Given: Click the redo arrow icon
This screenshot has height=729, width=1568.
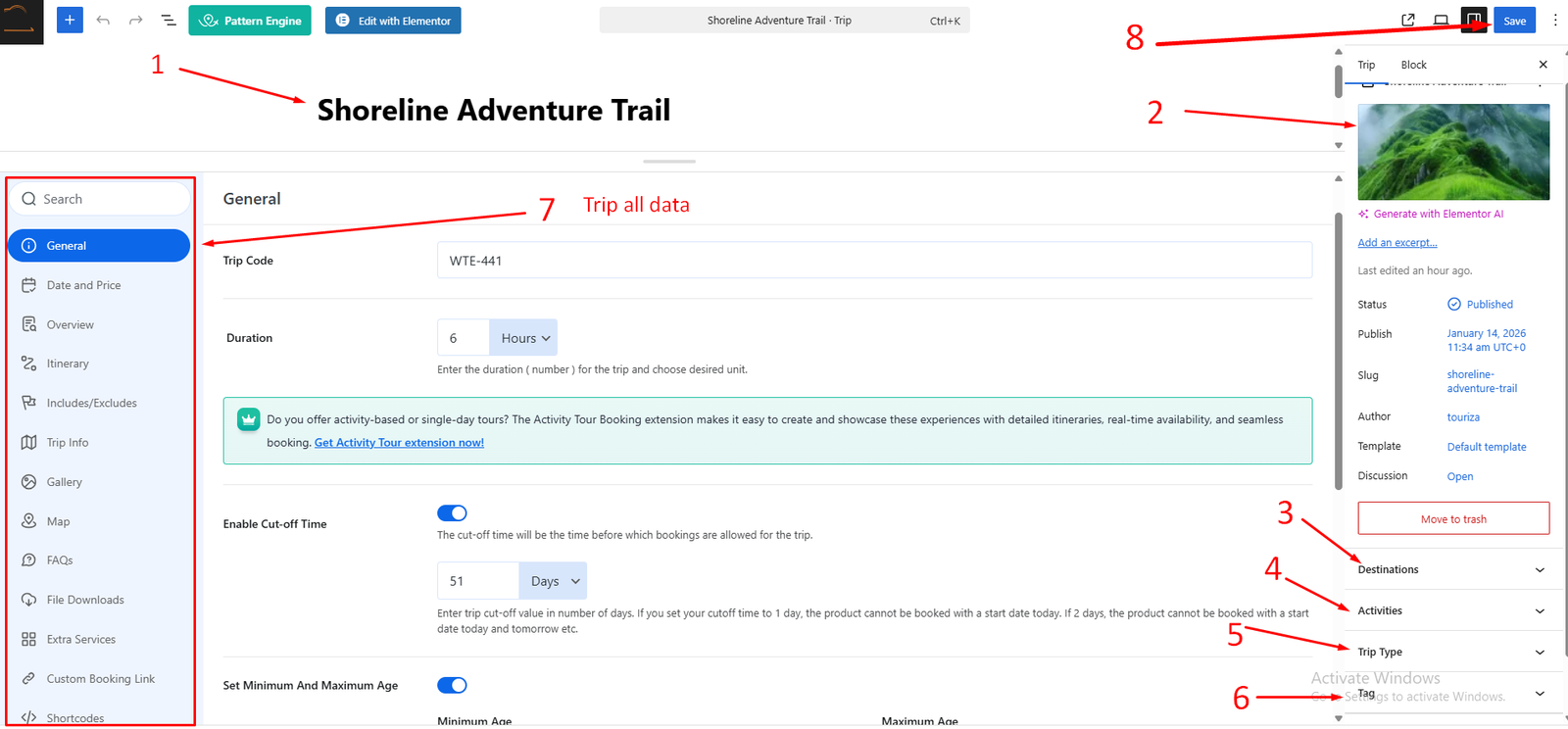Looking at the screenshot, I should click(x=135, y=21).
